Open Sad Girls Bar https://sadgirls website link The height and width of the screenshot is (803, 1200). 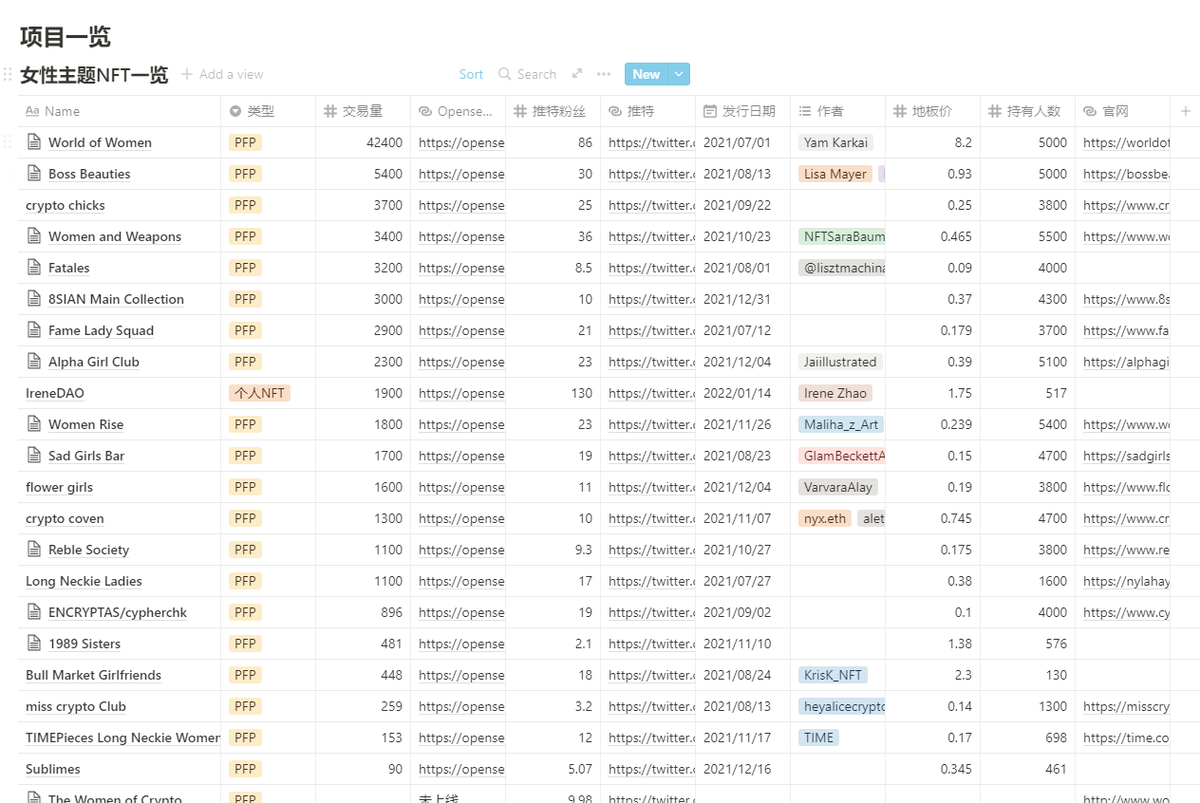pyautogui.click(x=1126, y=455)
